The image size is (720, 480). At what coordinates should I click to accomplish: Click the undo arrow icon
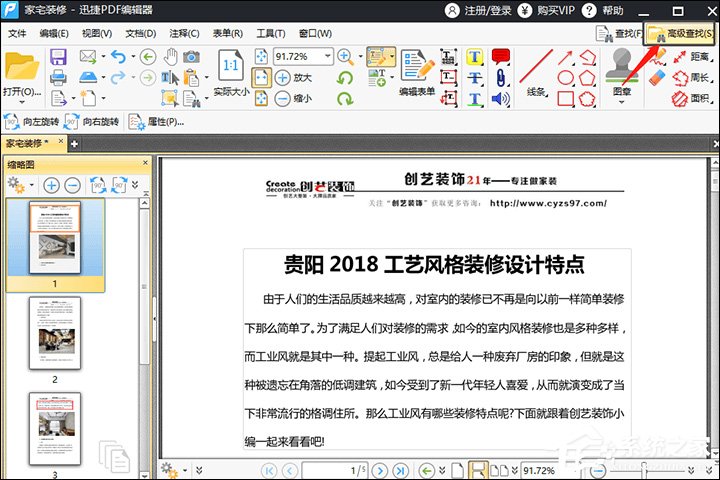coord(118,57)
